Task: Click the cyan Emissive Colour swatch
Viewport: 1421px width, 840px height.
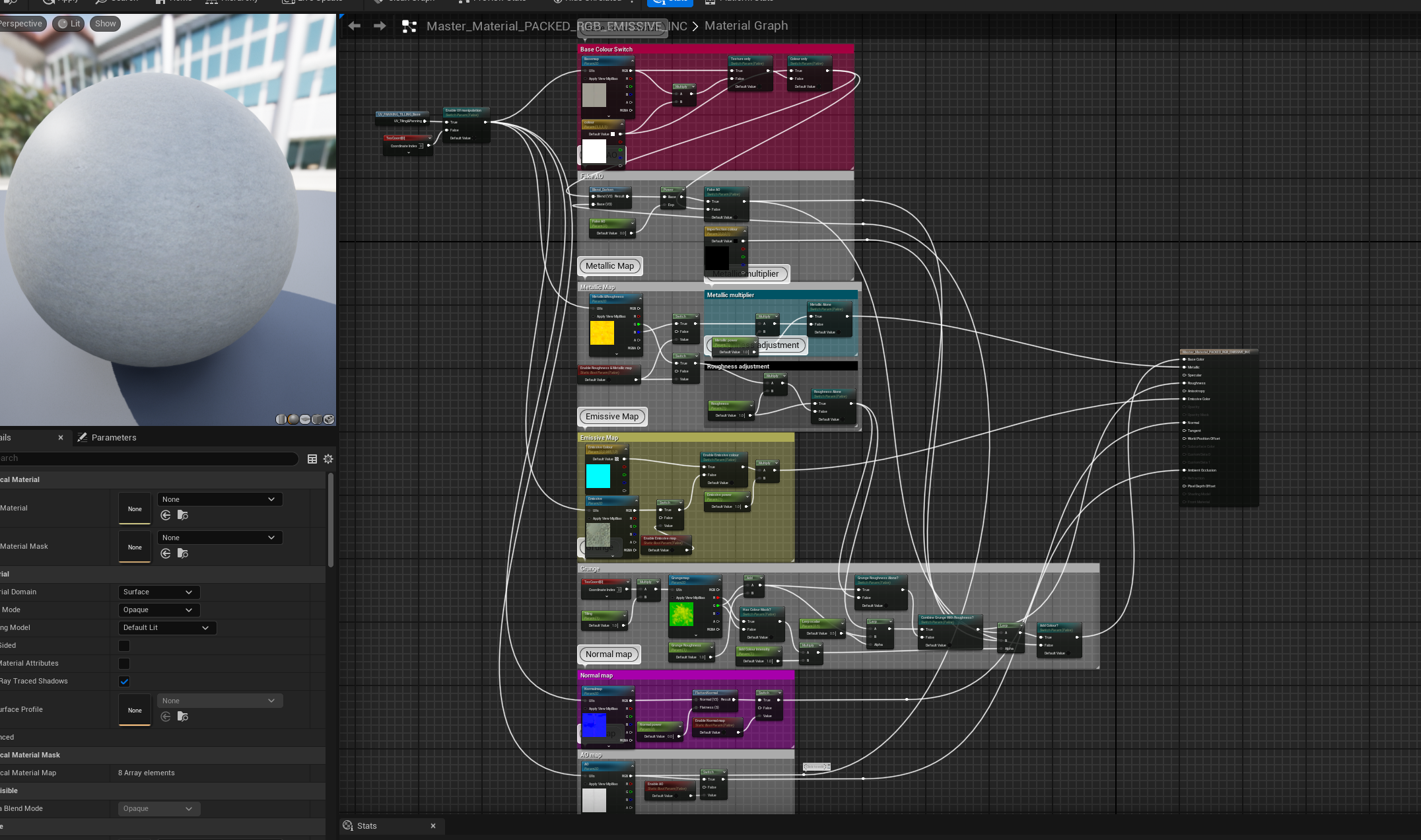Action: (598, 476)
